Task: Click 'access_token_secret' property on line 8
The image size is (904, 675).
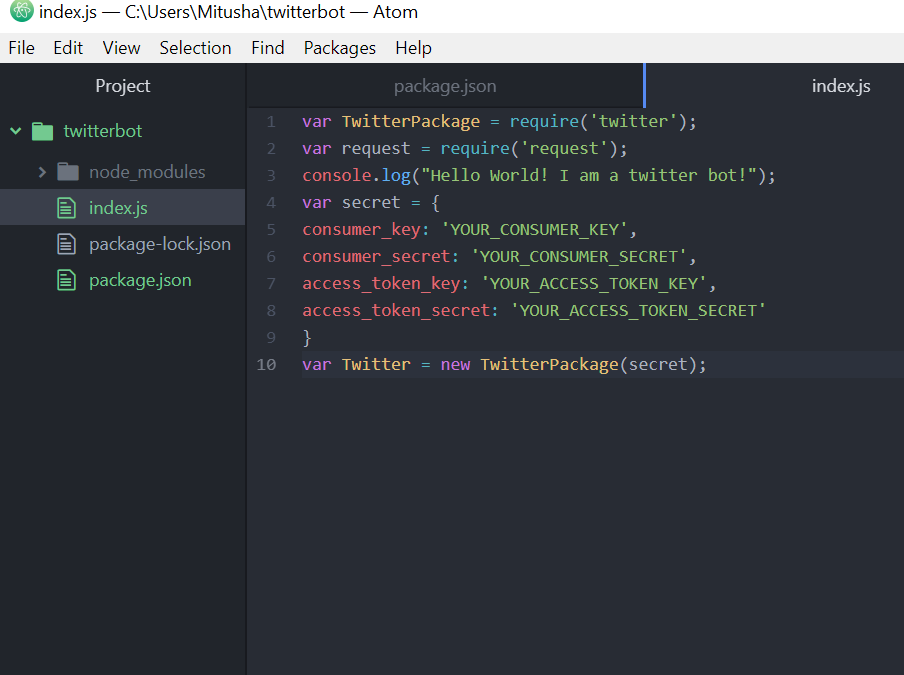Action: click(396, 311)
